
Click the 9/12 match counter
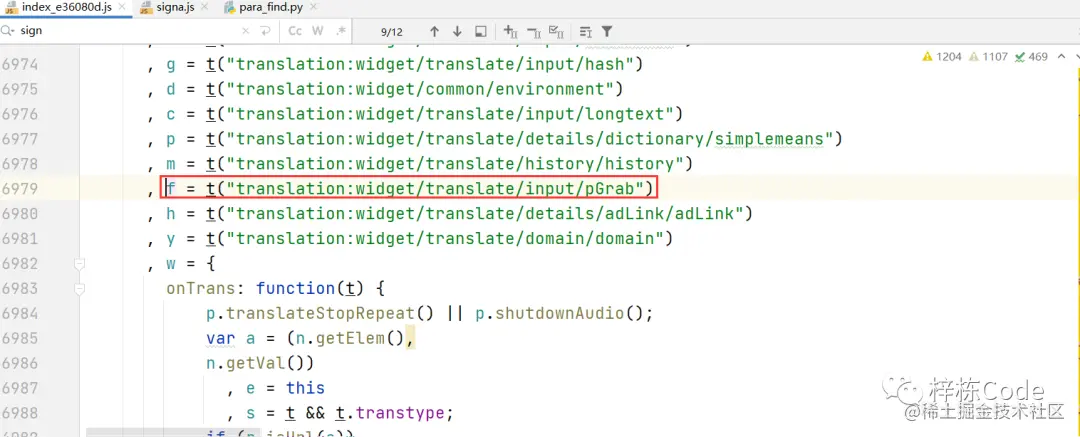pyautogui.click(x=391, y=32)
